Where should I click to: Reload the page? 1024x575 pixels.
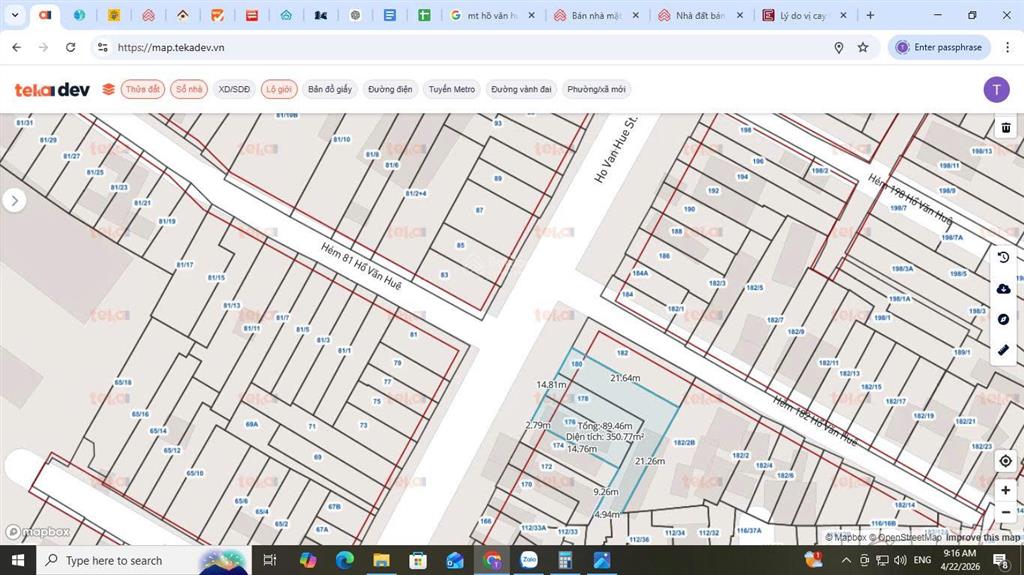71,47
